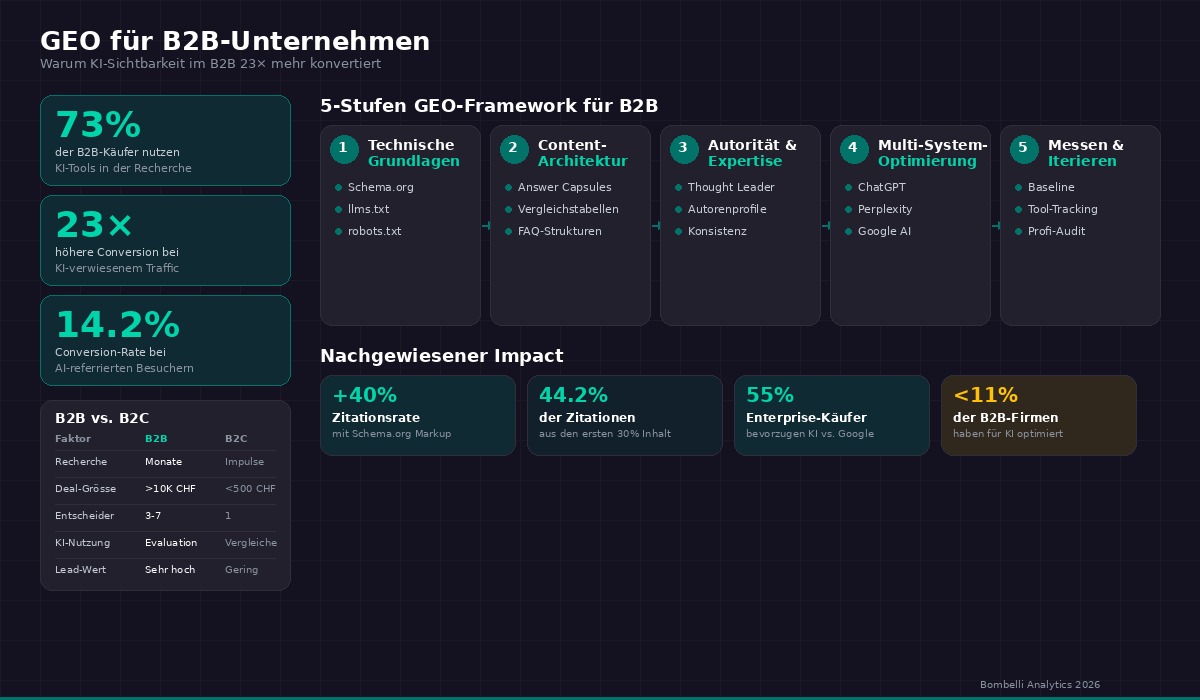Click the bullet dot next to Baseline

click(x=1019, y=188)
